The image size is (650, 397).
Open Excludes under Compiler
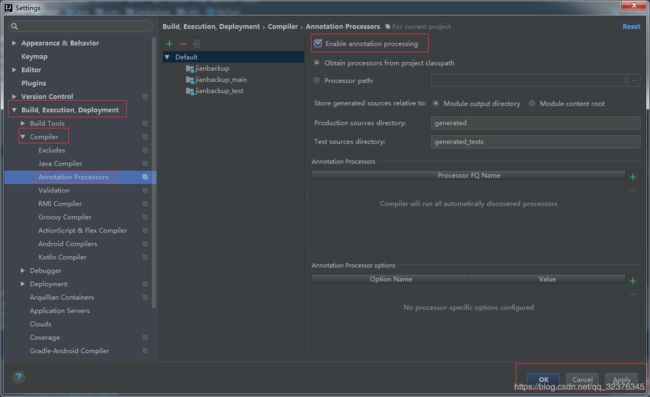(x=52, y=150)
